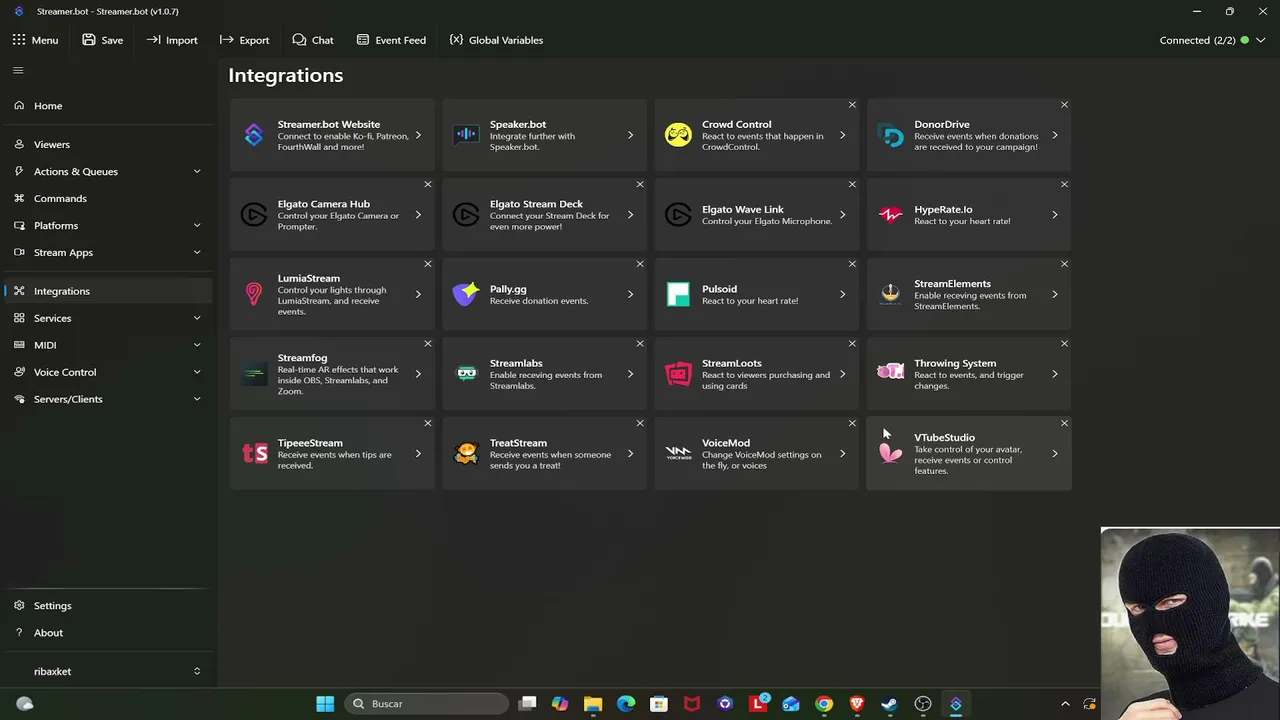The image size is (1280, 720).
Task: Open the Elgato Camera Hub logo
Action: click(254, 214)
